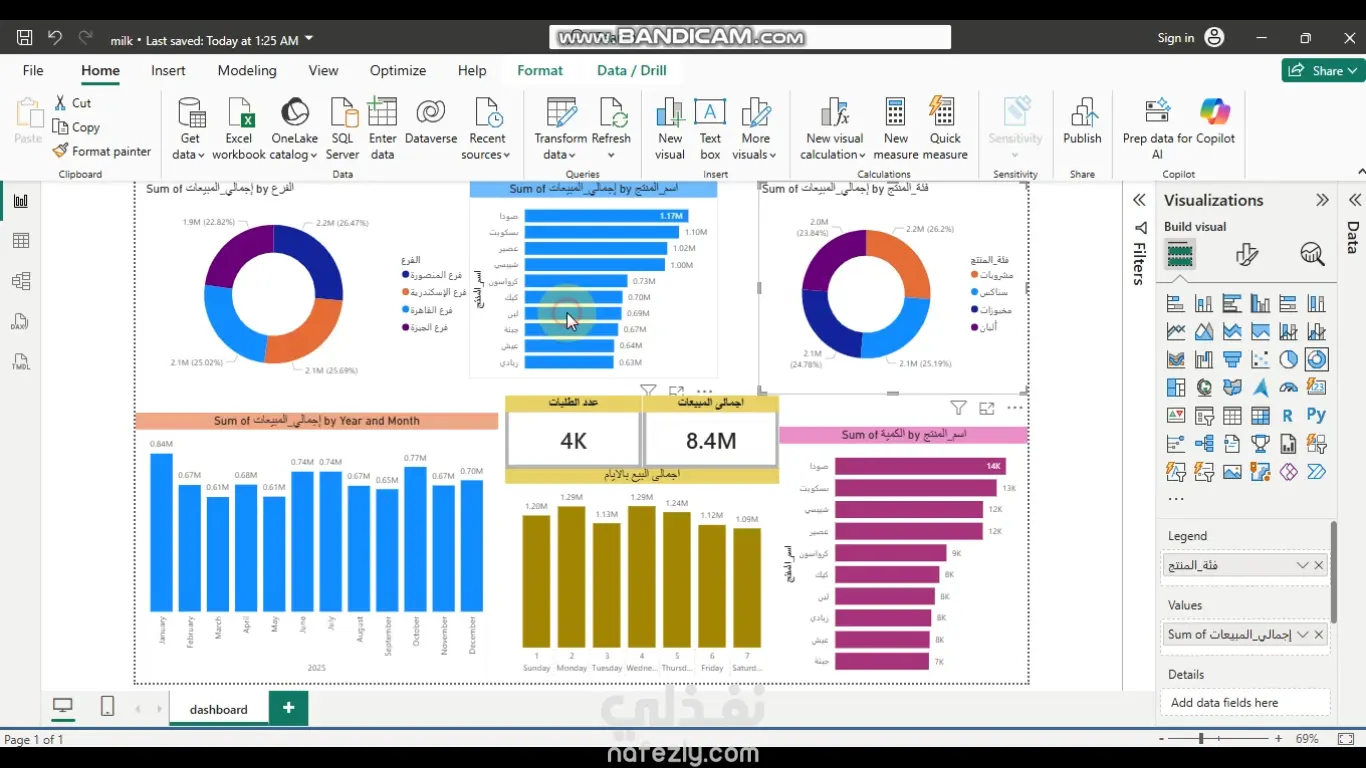The height and width of the screenshot is (768, 1366).
Task: Expand the Legend field well chevron
Action: [x=1302, y=565]
